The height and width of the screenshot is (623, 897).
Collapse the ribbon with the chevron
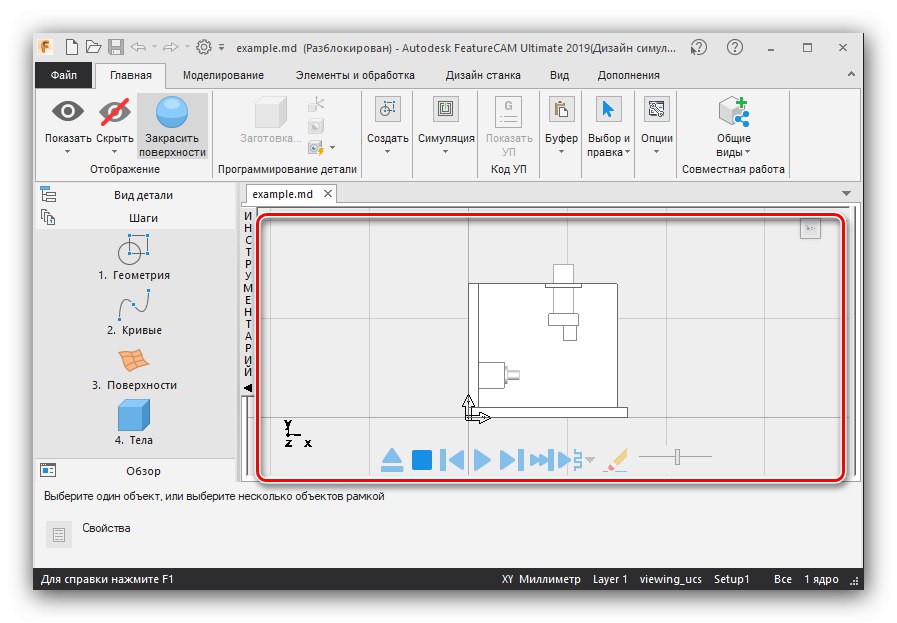click(851, 74)
